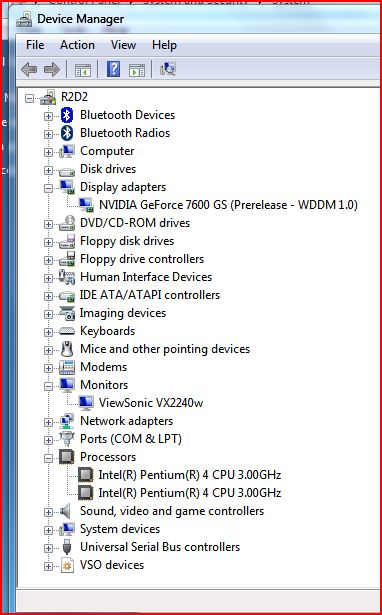This screenshot has width=382, height=615.
Task: Expand the Ports (COM & LPT) node
Action: (x=48, y=440)
